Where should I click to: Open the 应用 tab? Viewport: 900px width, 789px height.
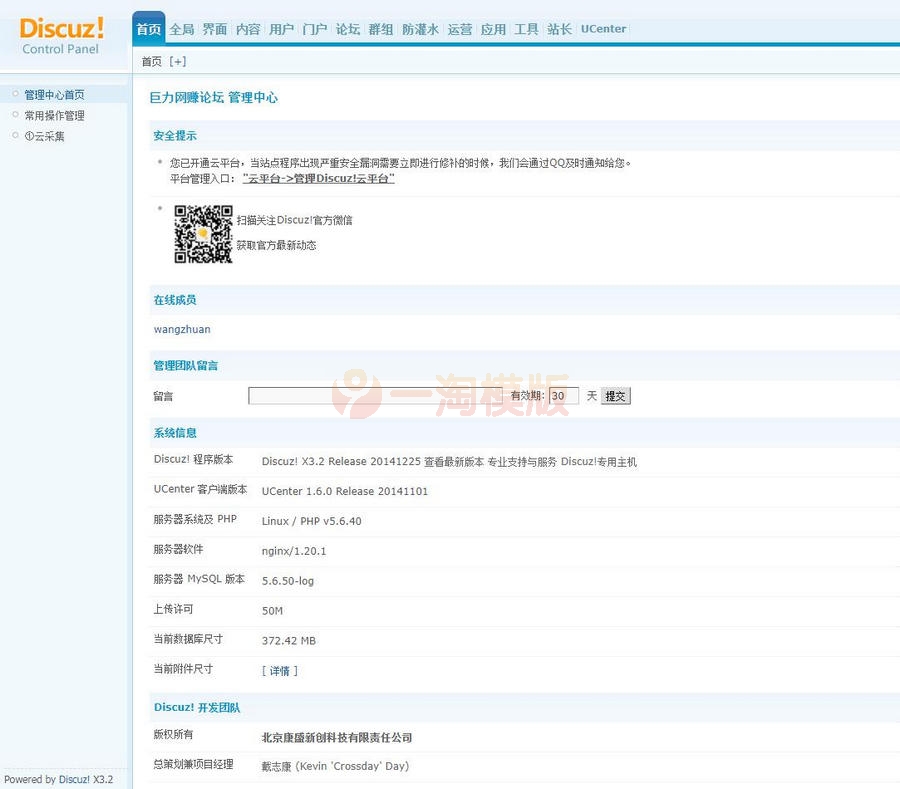point(493,29)
